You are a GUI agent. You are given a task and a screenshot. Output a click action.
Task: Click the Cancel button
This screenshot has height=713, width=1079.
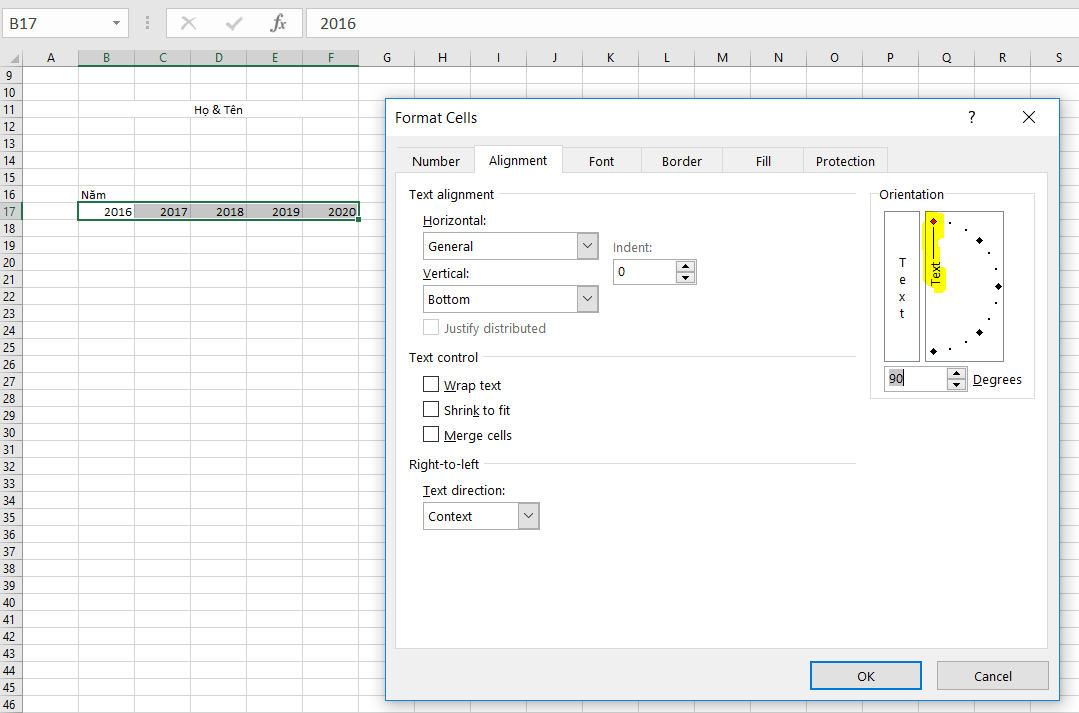(x=992, y=676)
